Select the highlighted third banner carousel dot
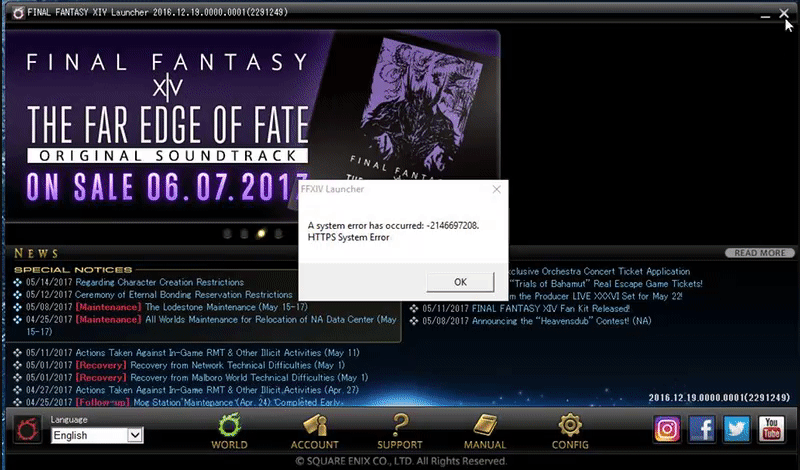 tap(261, 234)
